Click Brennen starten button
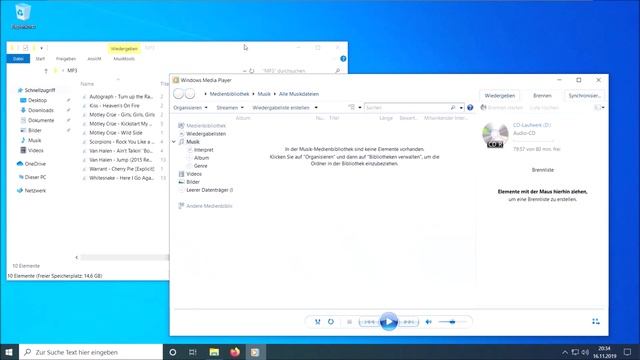This screenshot has width=640, height=360. tap(502, 108)
